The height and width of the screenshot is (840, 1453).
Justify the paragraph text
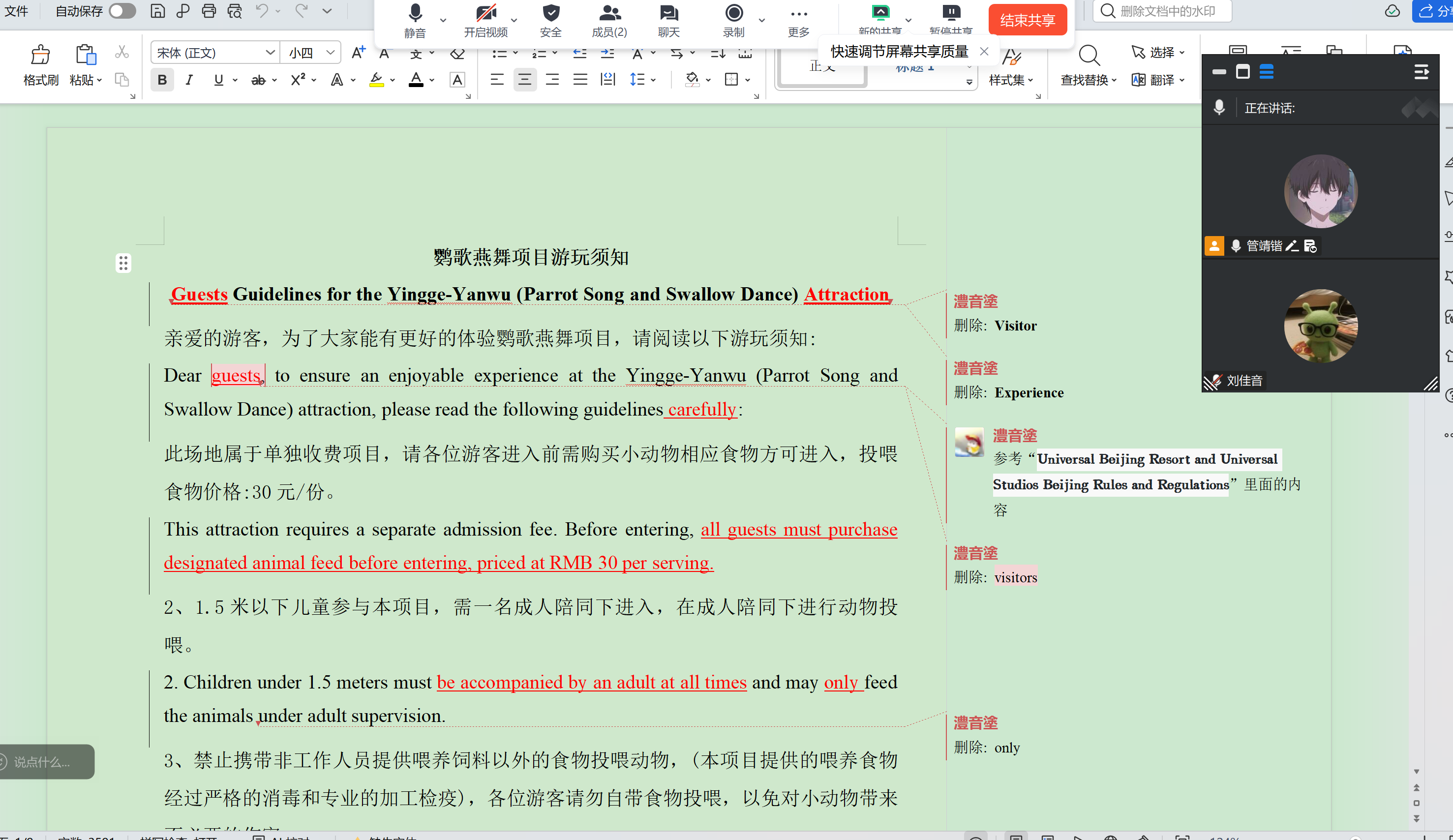(x=580, y=80)
